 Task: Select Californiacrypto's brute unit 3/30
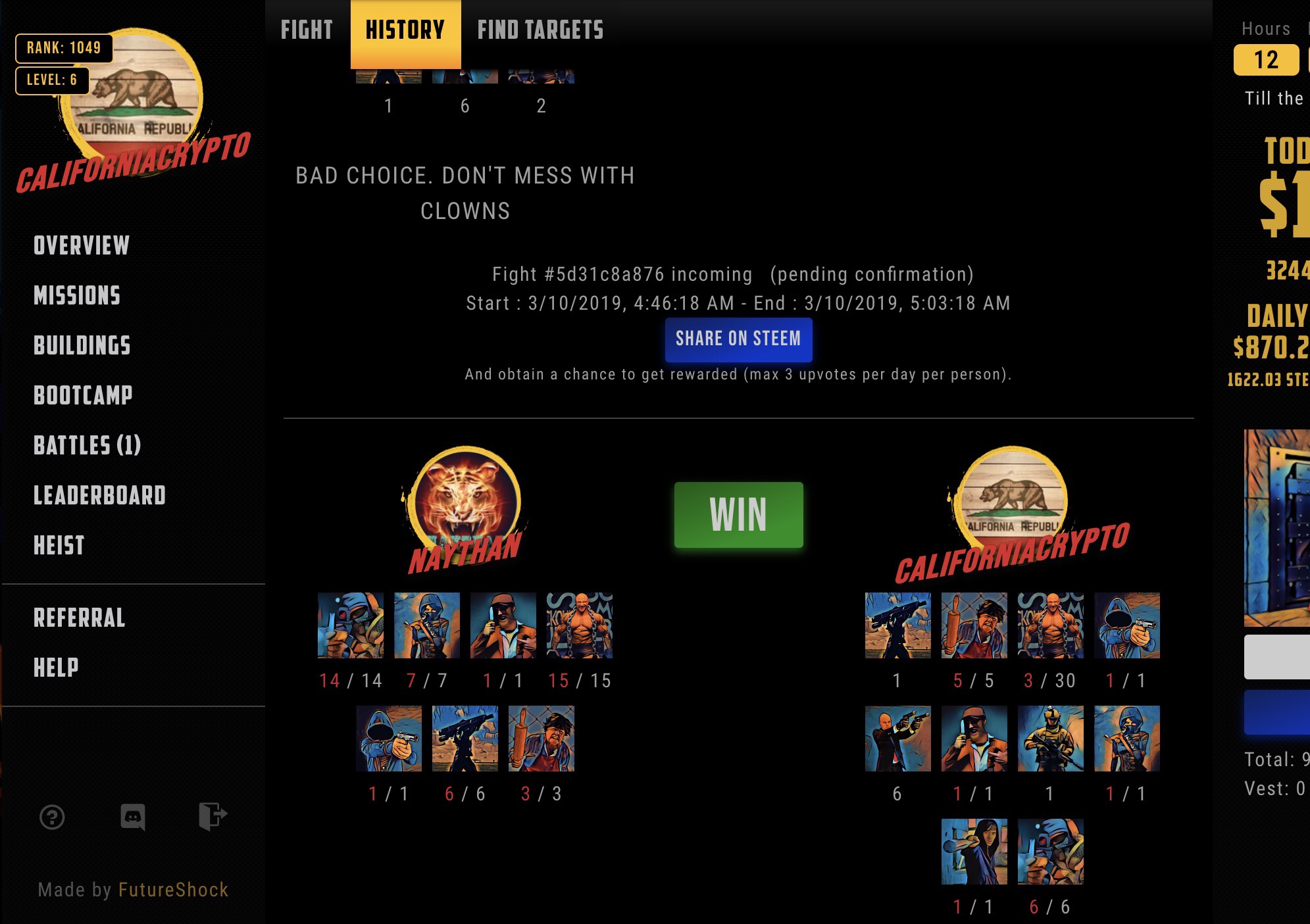click(x=1051, y=625)
